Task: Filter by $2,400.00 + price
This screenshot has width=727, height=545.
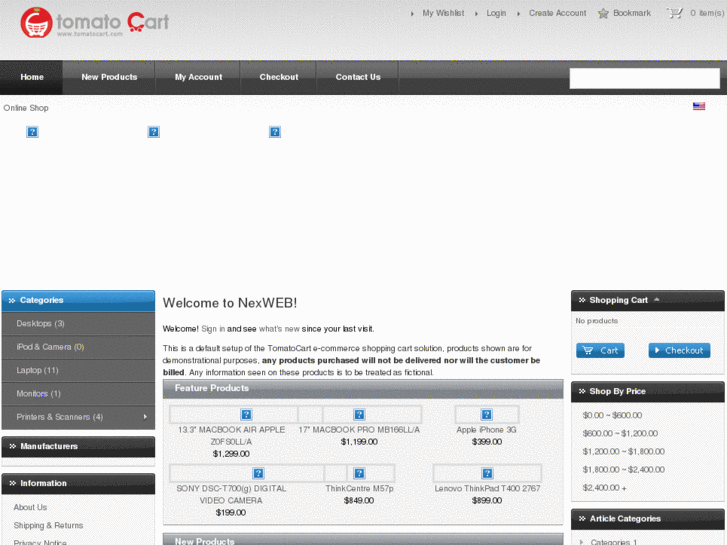Action: point(605,487)
